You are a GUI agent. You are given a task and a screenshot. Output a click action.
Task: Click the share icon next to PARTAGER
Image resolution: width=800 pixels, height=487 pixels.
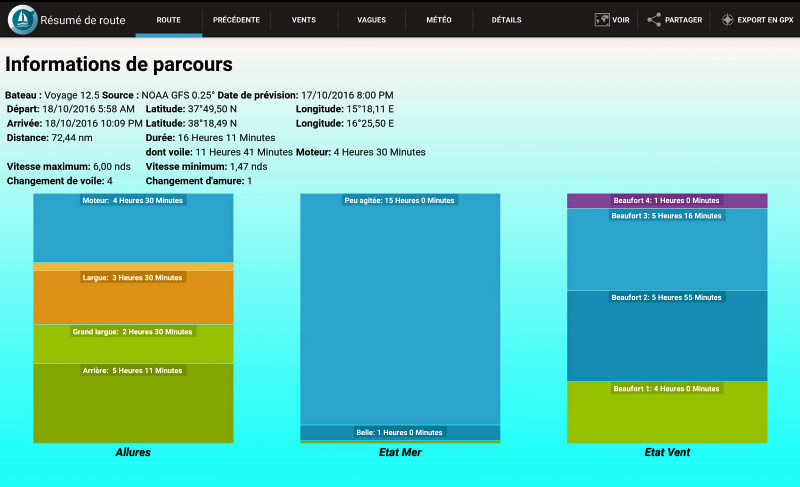tap(654, 20)
